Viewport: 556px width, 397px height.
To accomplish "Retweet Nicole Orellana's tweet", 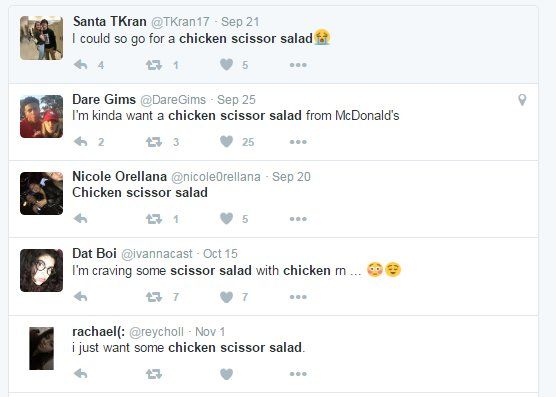I will [154, 219].
